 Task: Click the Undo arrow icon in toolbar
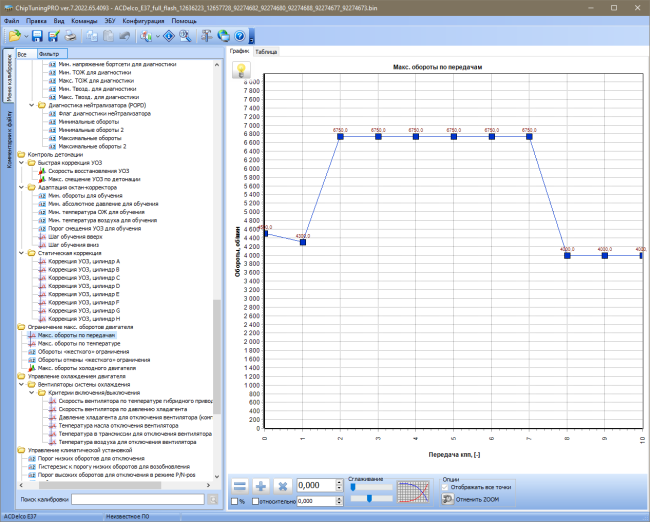pyautogui.click(x=124, y=36)
